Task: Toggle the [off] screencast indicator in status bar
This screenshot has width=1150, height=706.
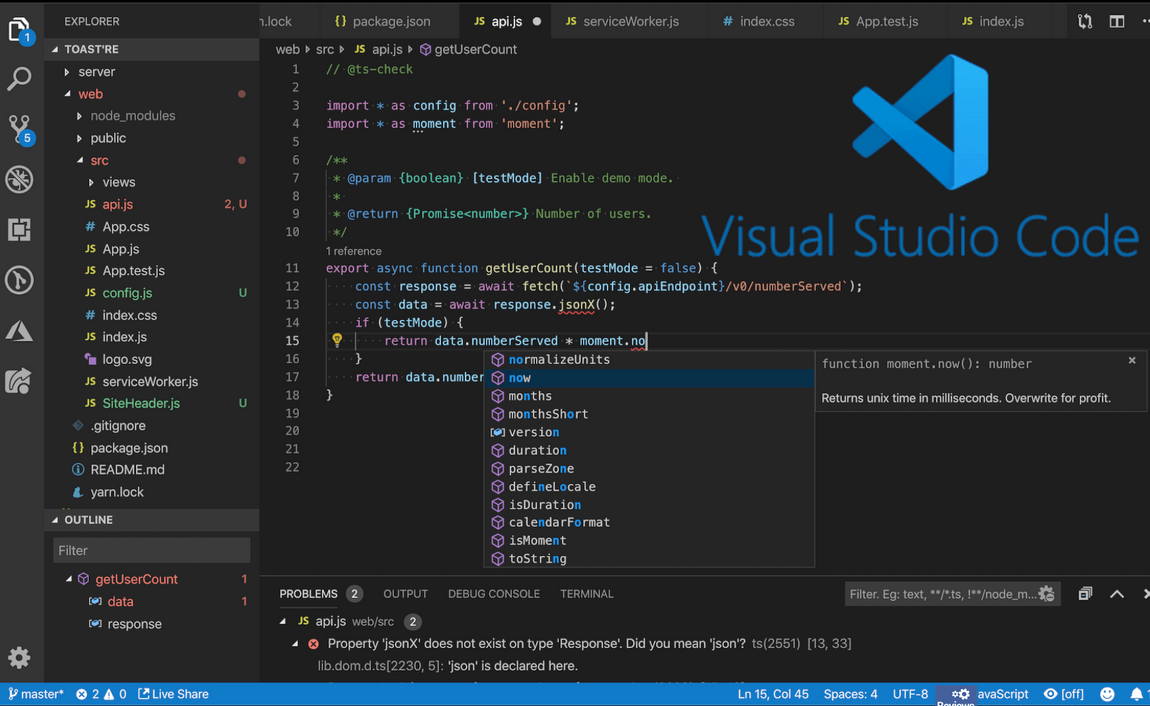Action: [x=1064, y=693]
